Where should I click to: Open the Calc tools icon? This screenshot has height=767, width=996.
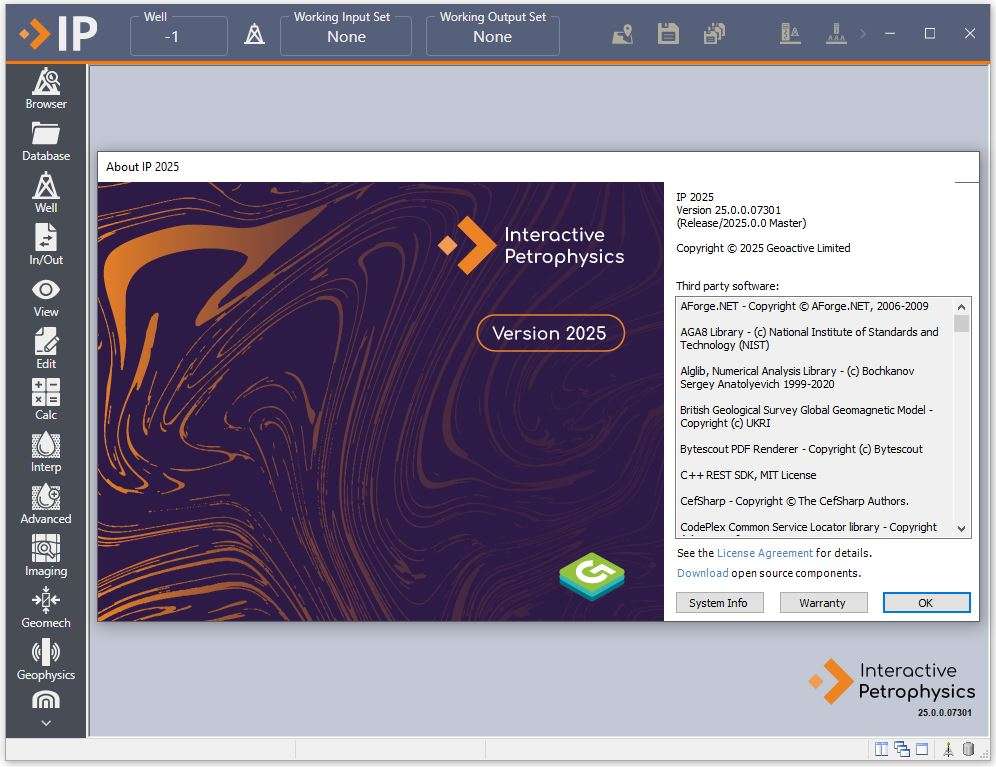pyautogui.click(x=46, y=400)
